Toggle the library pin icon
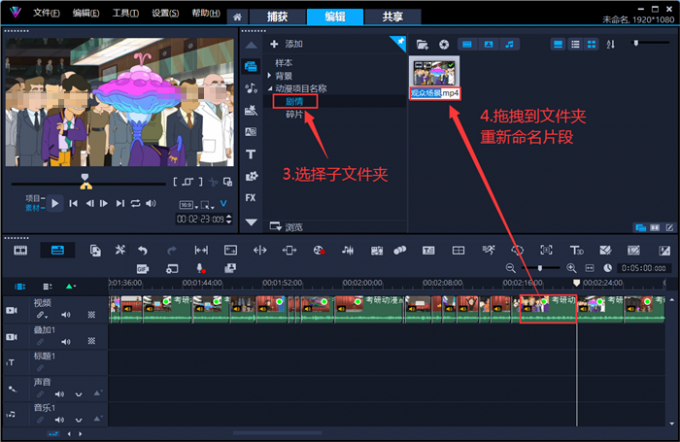 point(399,42)
